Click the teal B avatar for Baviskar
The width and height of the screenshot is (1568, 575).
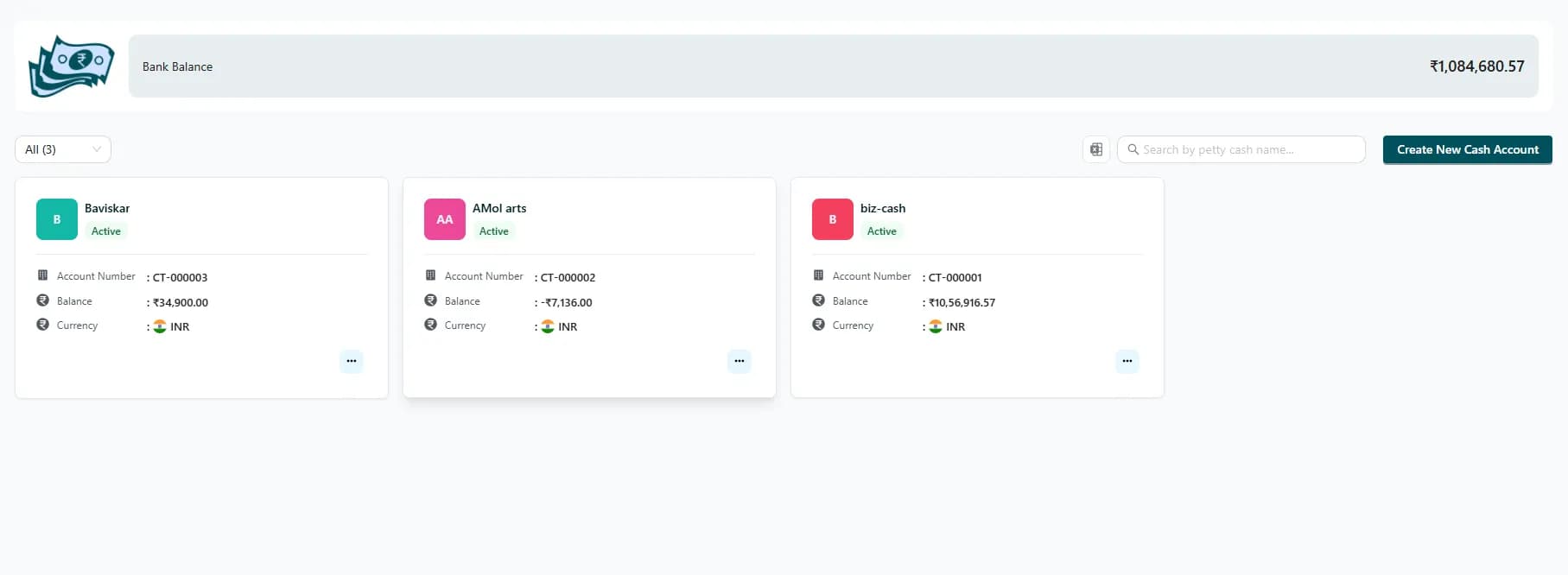pos(57,219)
